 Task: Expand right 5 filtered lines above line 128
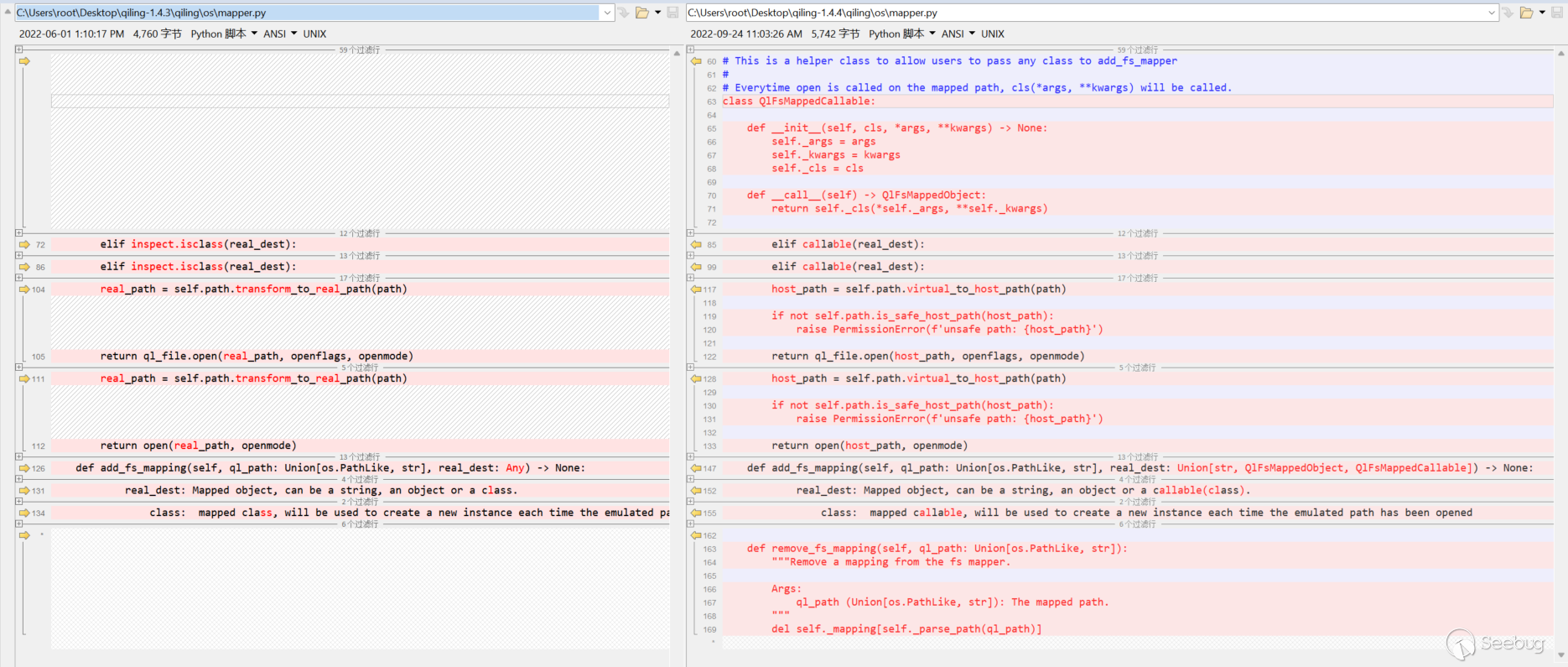(690, 367)
